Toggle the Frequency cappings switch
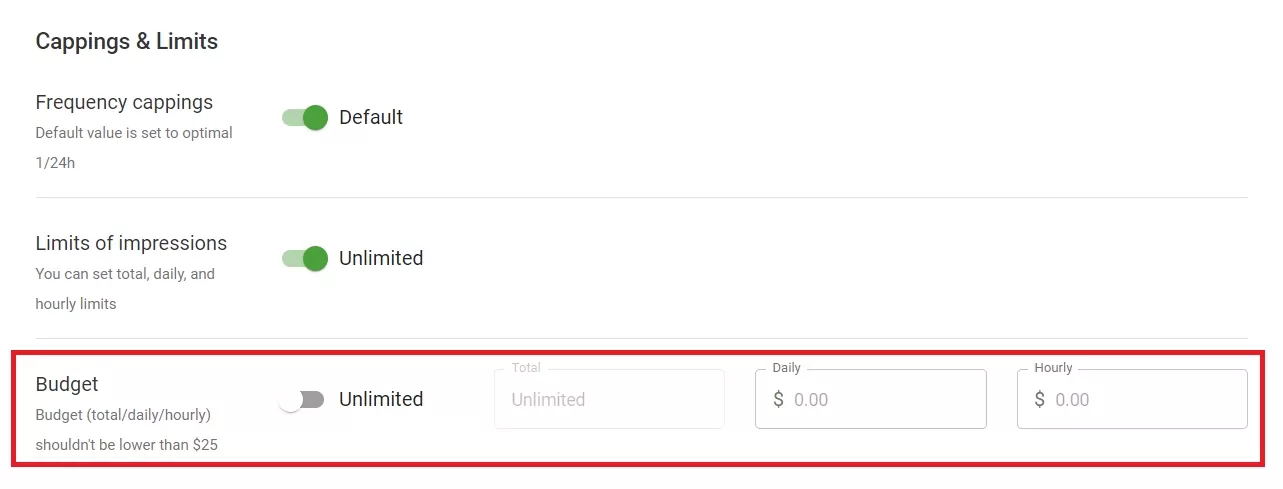The image size is (1283, 489). [x=305, y=118]
